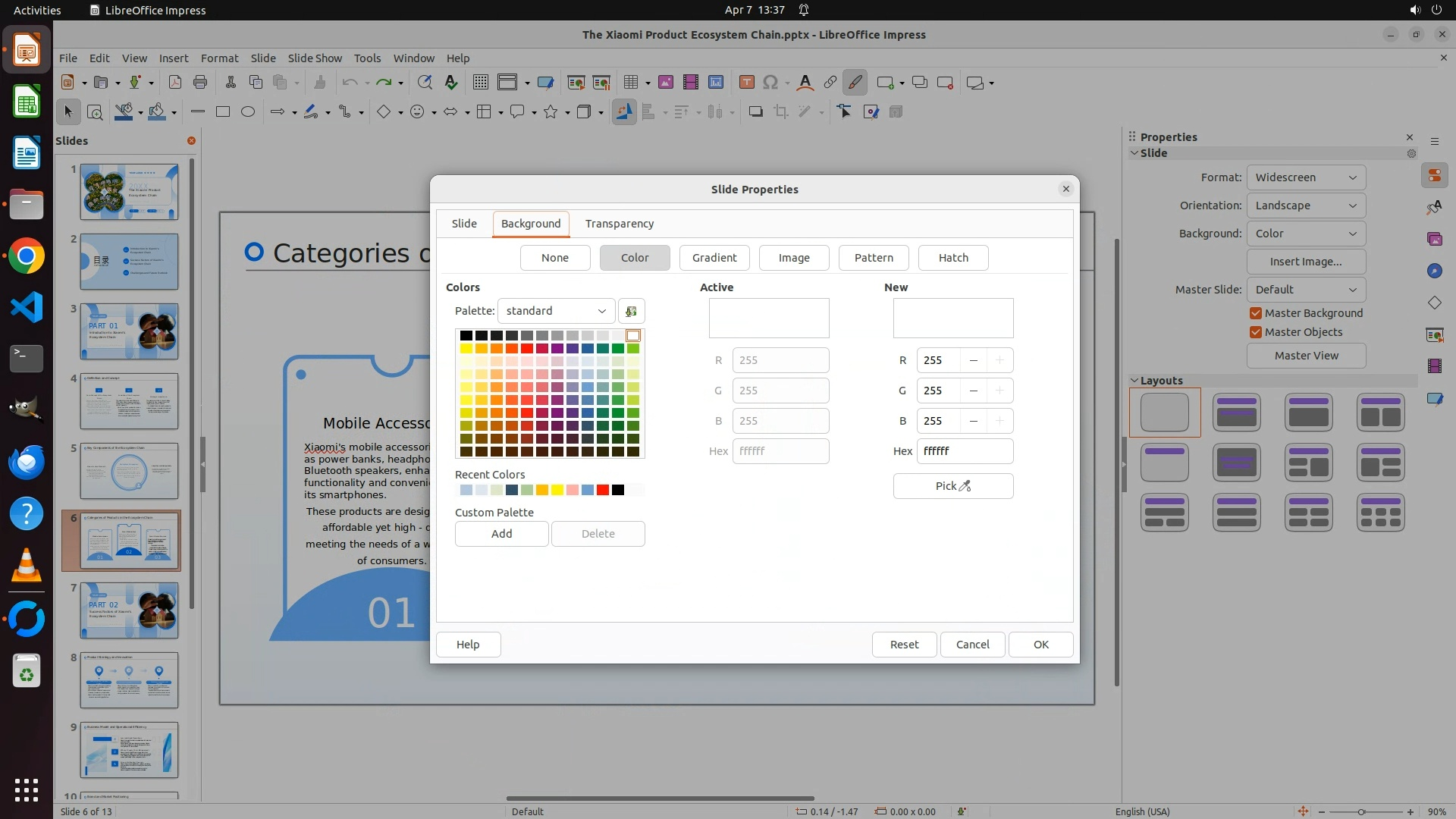Screen dimensions: 1456x819
Task: Toggle the Master Objects checkbox
Action: [x=1256, y=332]
